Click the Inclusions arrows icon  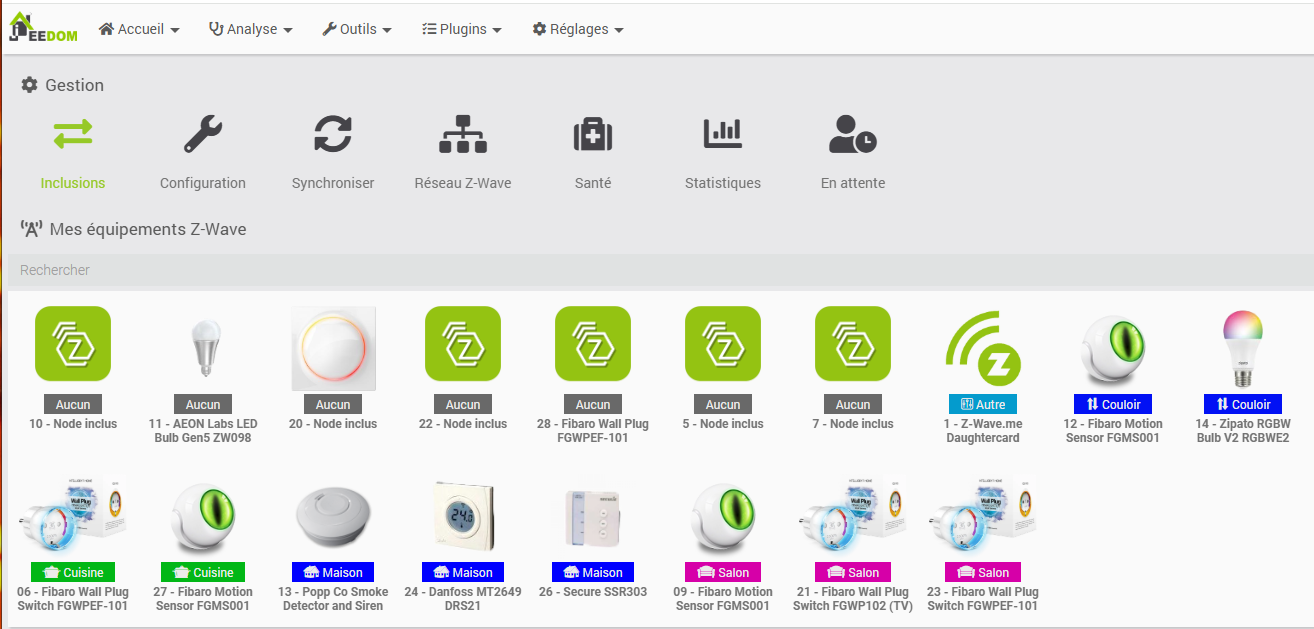point(73,133)
